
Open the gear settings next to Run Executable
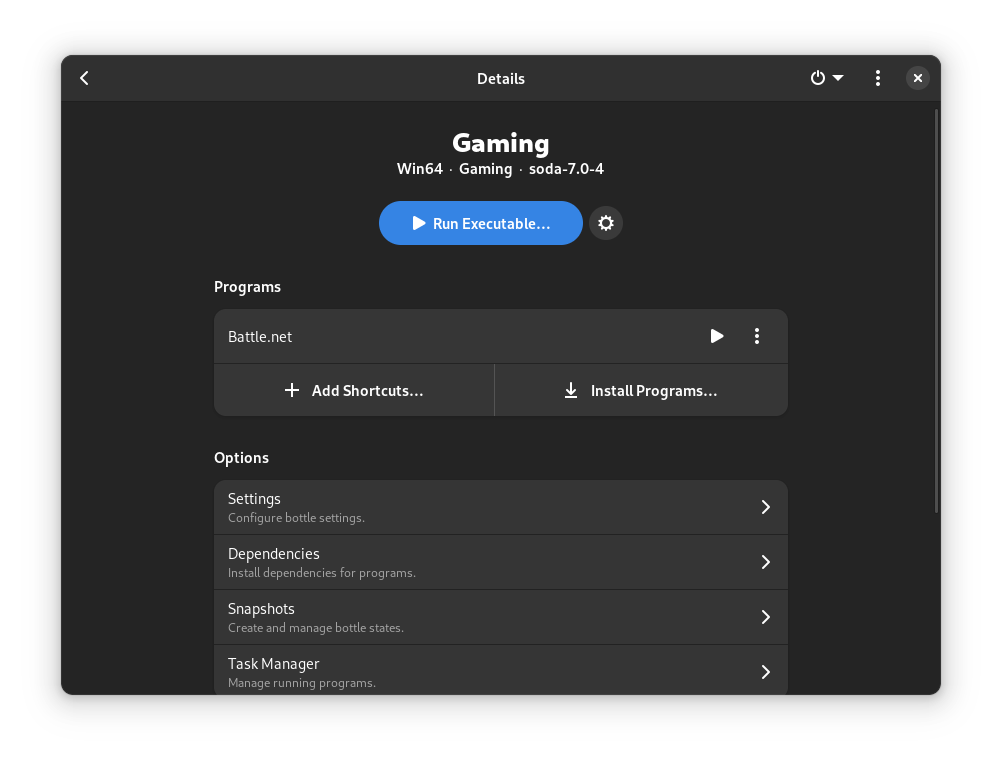pos(605,223)
